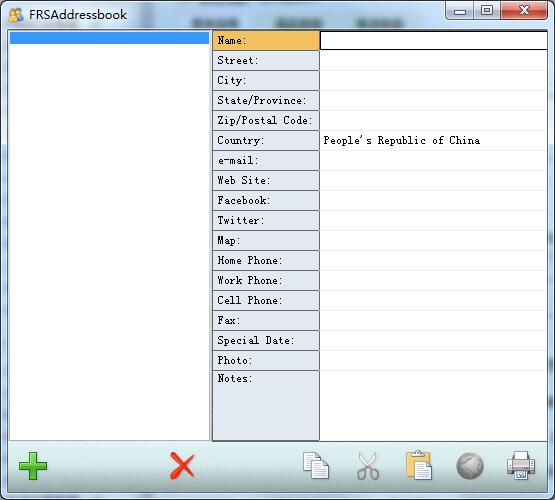555x500 pixels.
Task: Open the globe web icon
Action: click(x=470, y=466)
